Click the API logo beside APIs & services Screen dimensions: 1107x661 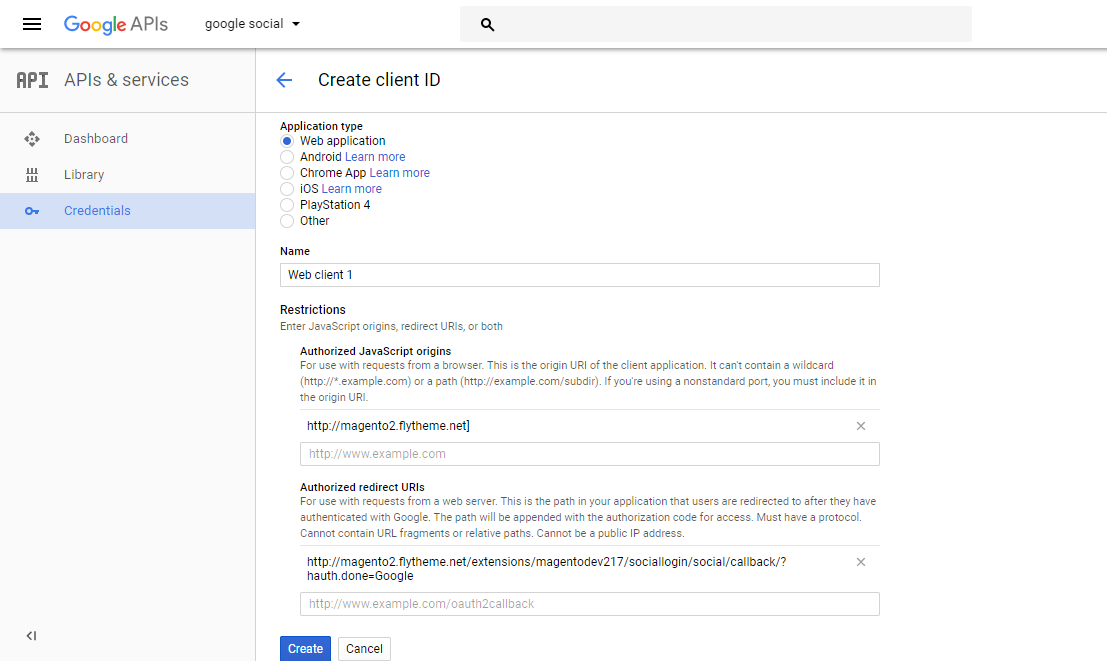[x=32, y=80]
